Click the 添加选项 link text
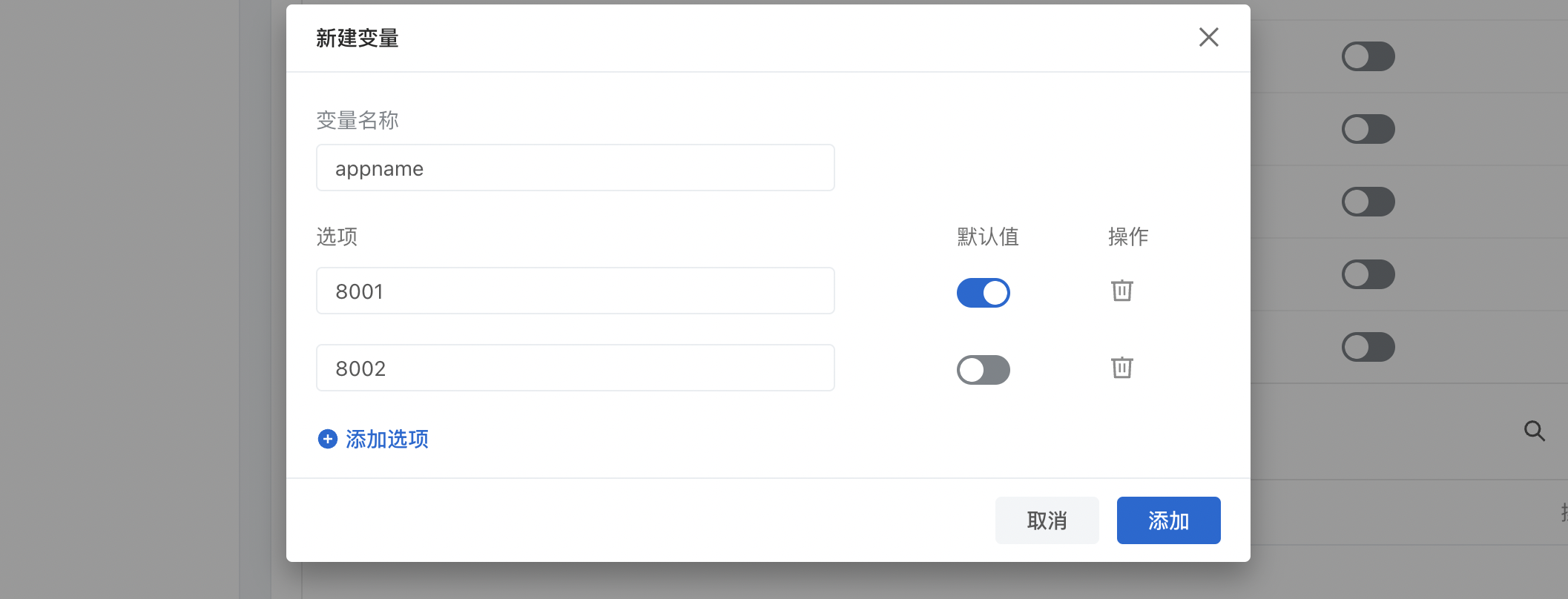 click(x=386, y=439)
